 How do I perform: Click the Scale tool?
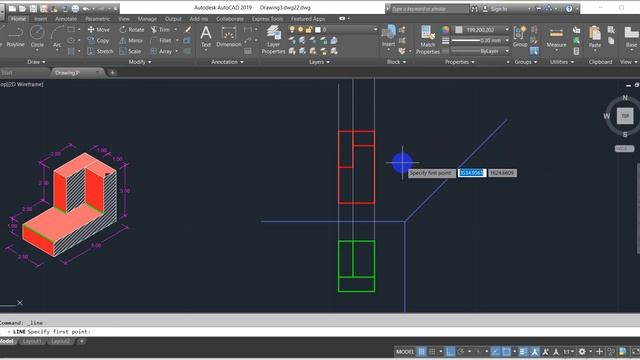(130, 51)
